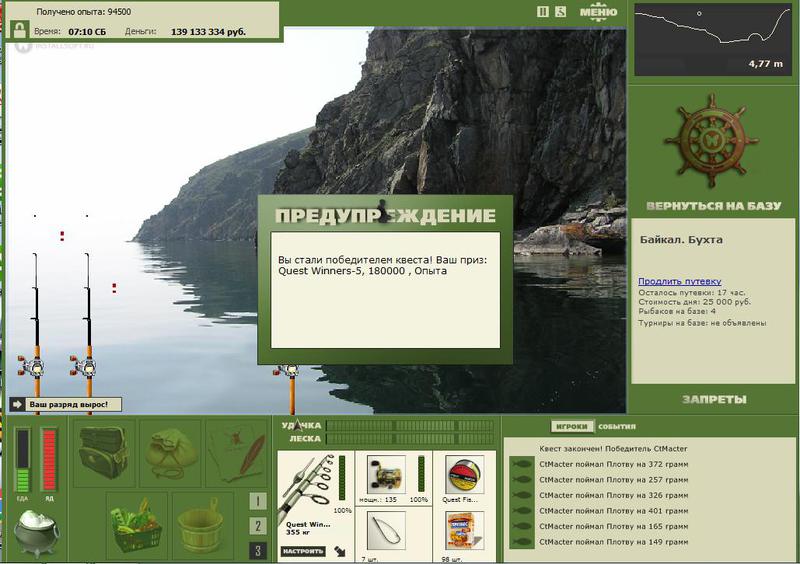This screenshot has height=564, width=800.
Task: Select the reel with мощн.: 135
Action: pyautogui.click(x=386, y=474)
